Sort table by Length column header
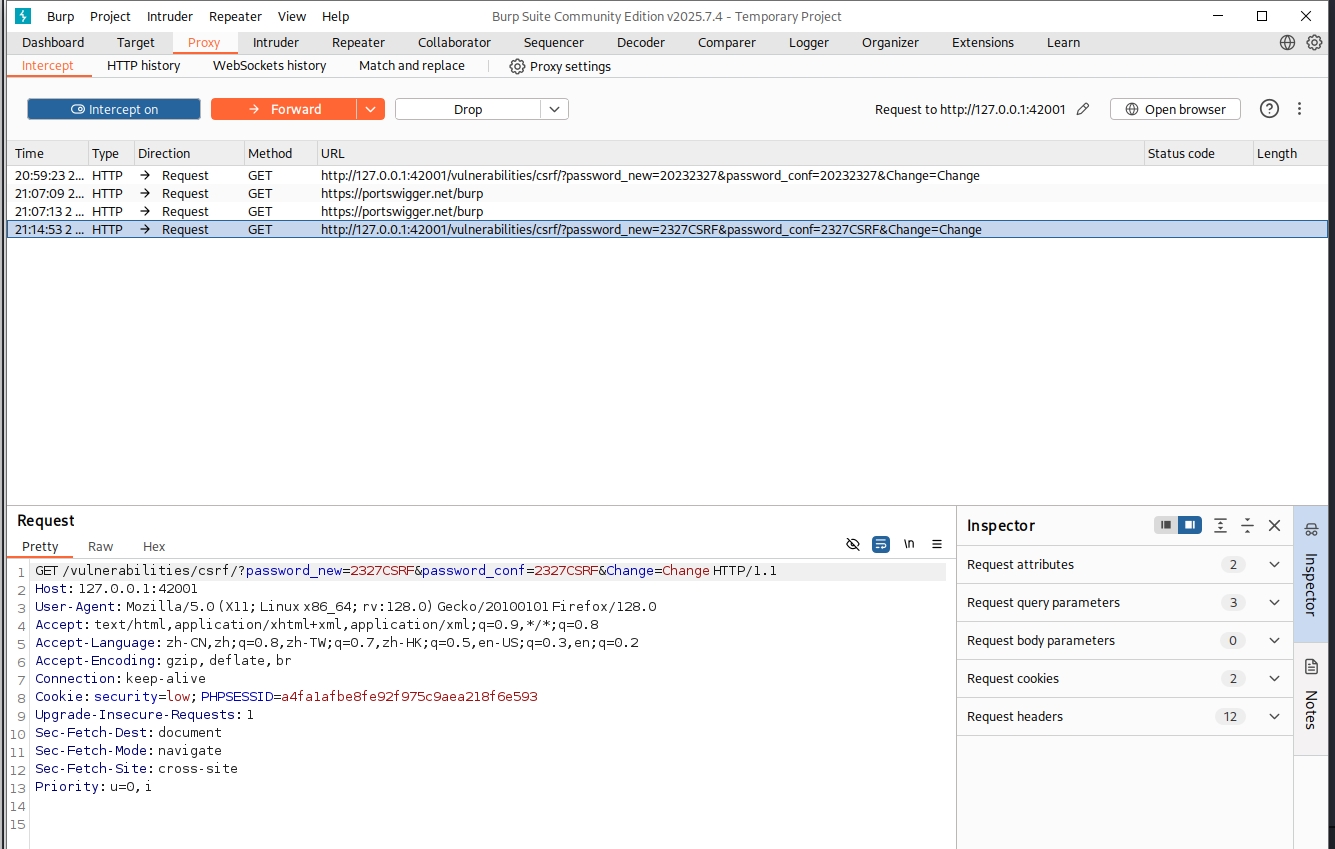Screen dimensions: 1335x849 pyautogui.click(x=1290, y=153)
